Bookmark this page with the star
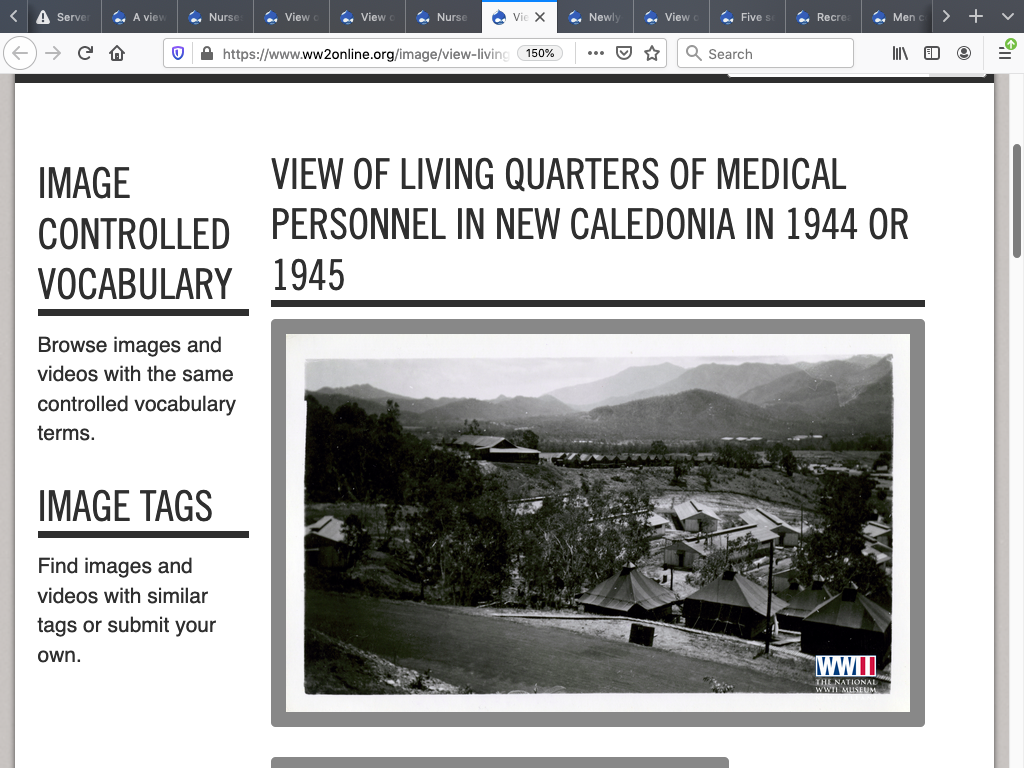 [652, 54]
